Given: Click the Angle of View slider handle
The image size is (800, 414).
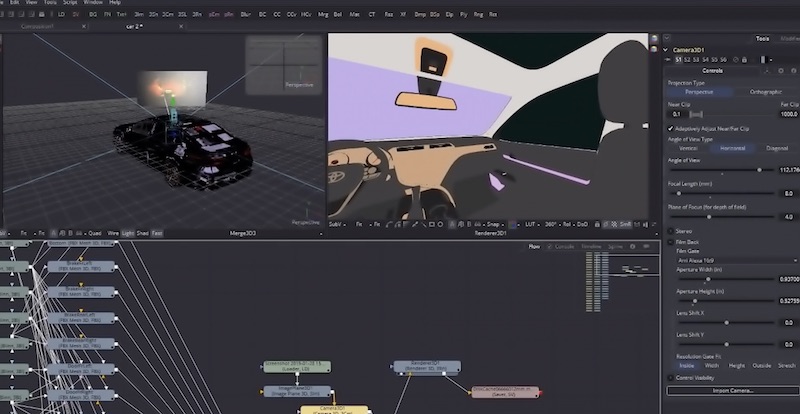Looking at the screenshot, I should coord(759,170).
